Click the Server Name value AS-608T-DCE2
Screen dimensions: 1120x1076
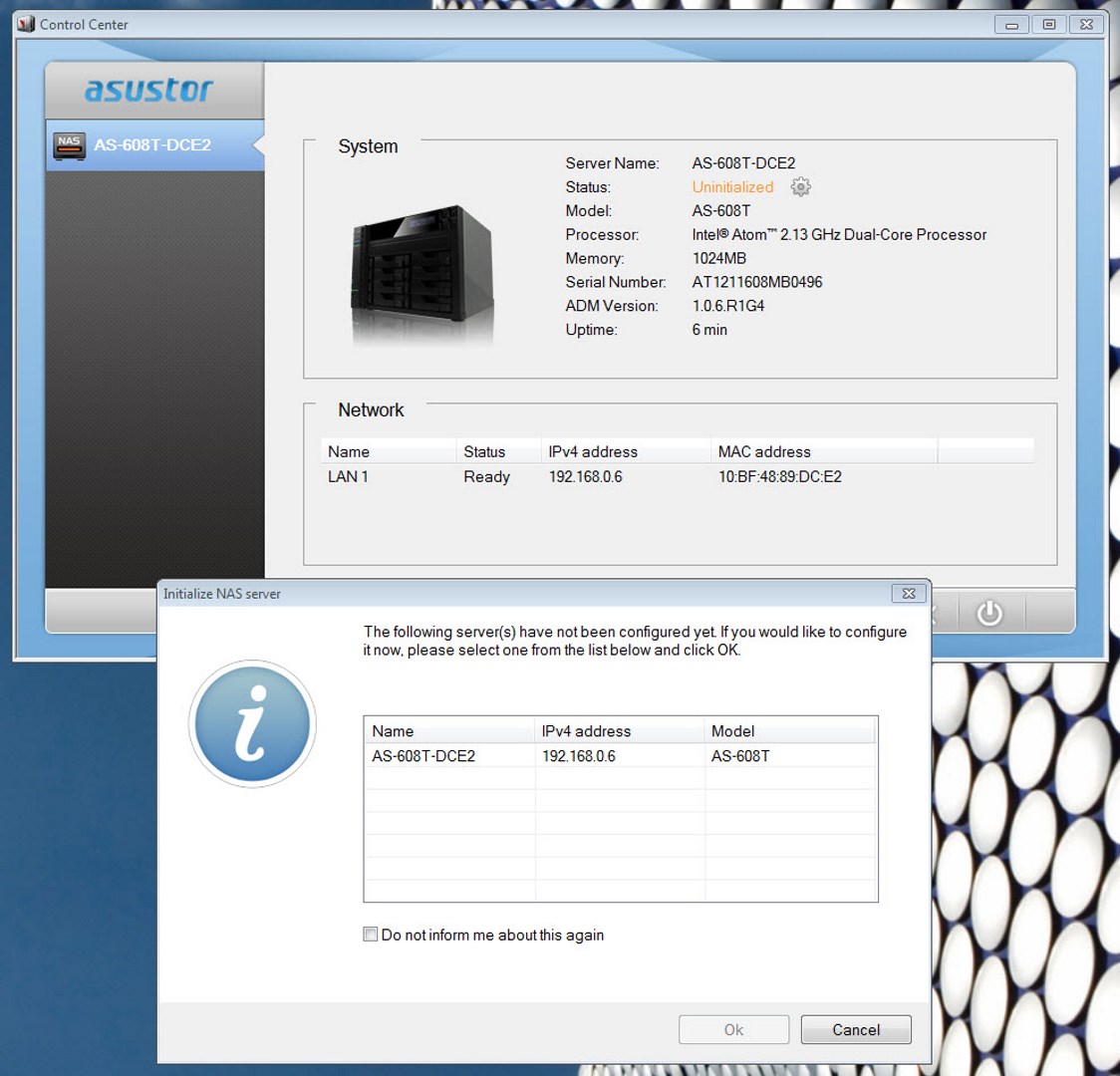pyautogui.click(x=743, y=162)
